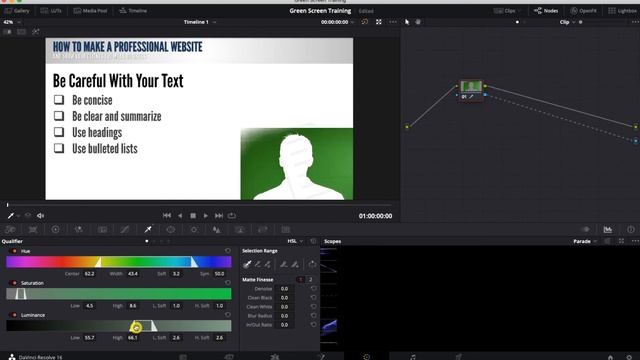Open the Sizing palette
The width and height of the screenshot is (640, 360).
[263, 230]
